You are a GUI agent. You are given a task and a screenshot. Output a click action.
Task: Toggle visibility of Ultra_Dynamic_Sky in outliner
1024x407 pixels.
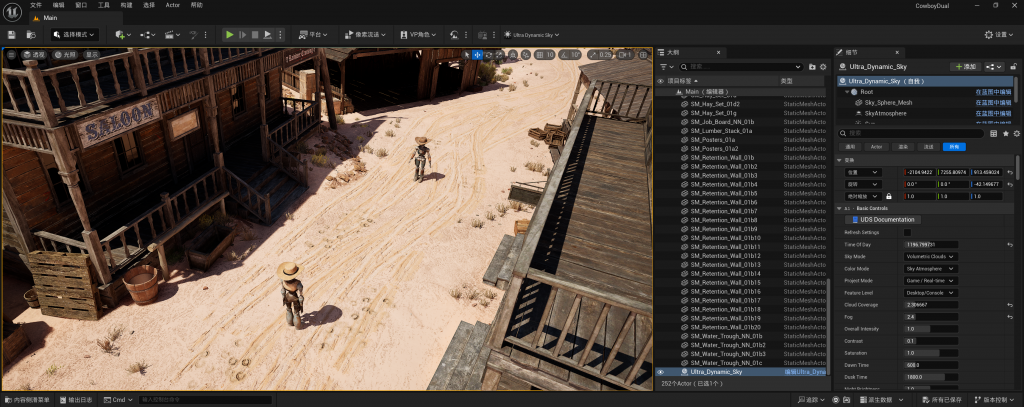click(x=660, y=371)
